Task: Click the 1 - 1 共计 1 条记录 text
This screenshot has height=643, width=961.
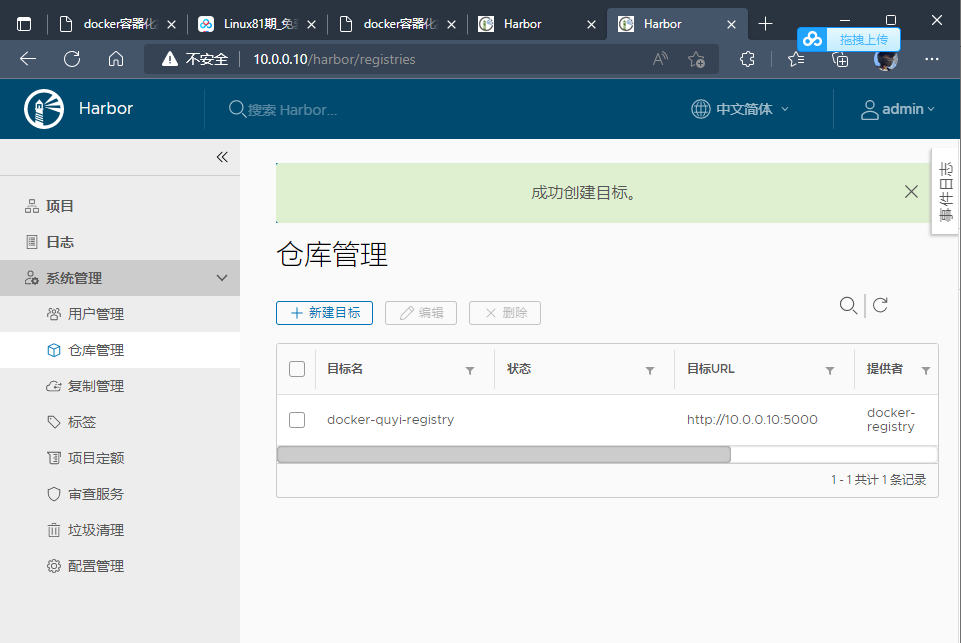Action: 878,480
